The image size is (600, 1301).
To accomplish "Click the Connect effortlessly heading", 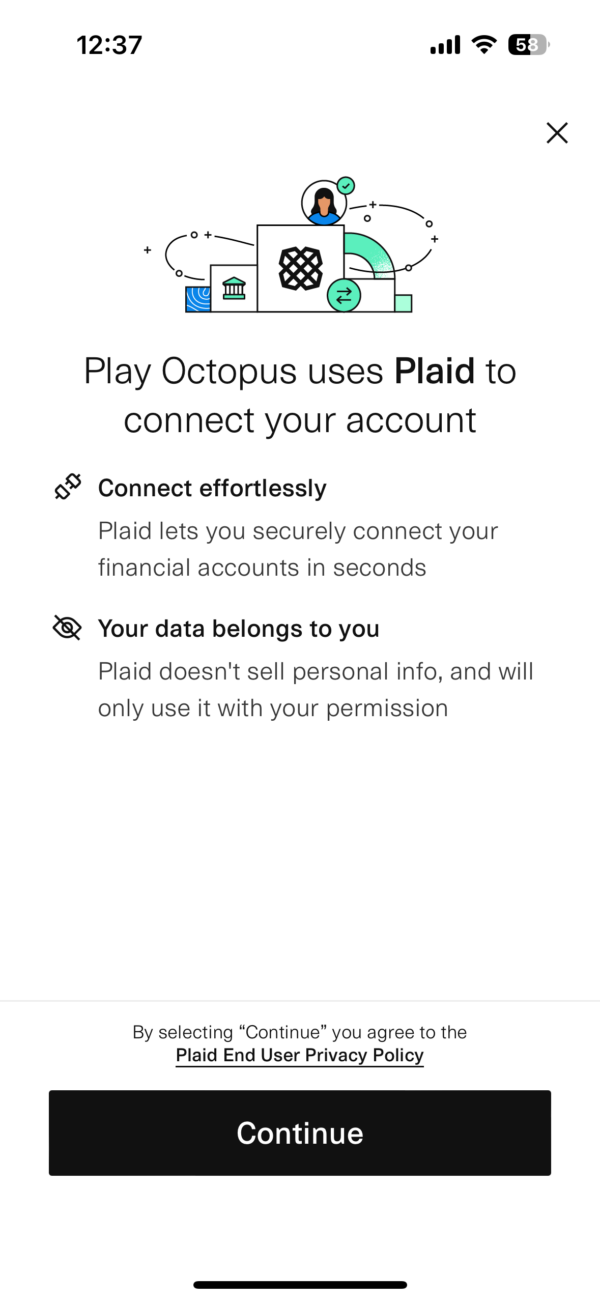I will coord(211,488).
